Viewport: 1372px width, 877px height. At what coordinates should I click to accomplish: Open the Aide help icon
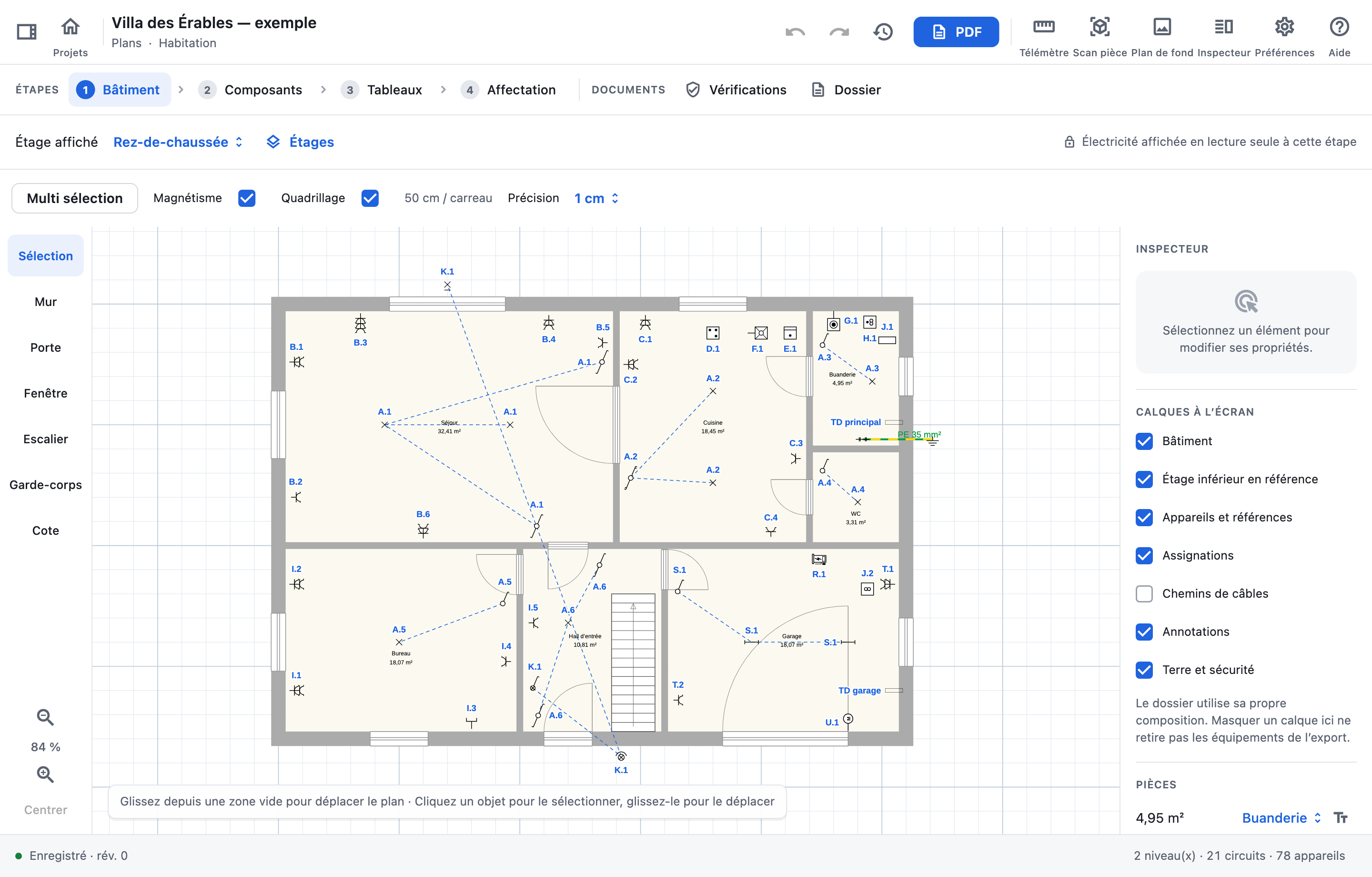click(1339, 27)
